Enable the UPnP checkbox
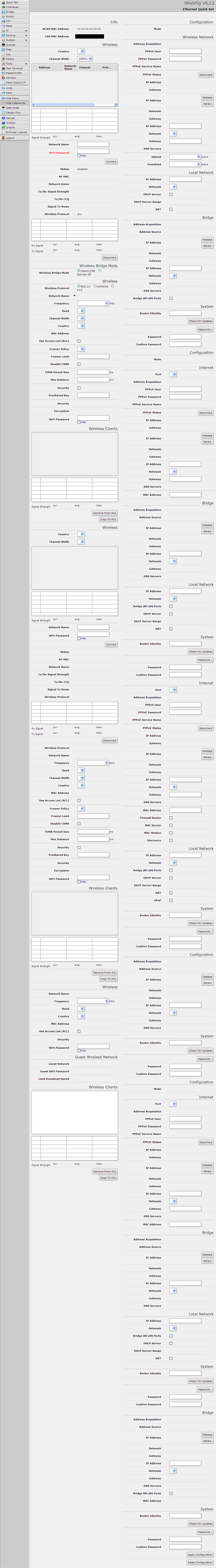Screen dimensions: 216x1568 point(171,900)
